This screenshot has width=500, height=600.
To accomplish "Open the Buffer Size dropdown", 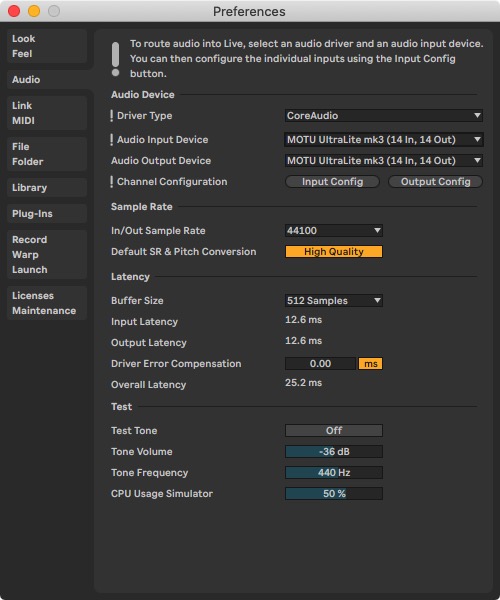I will click(x=334, y=300).
